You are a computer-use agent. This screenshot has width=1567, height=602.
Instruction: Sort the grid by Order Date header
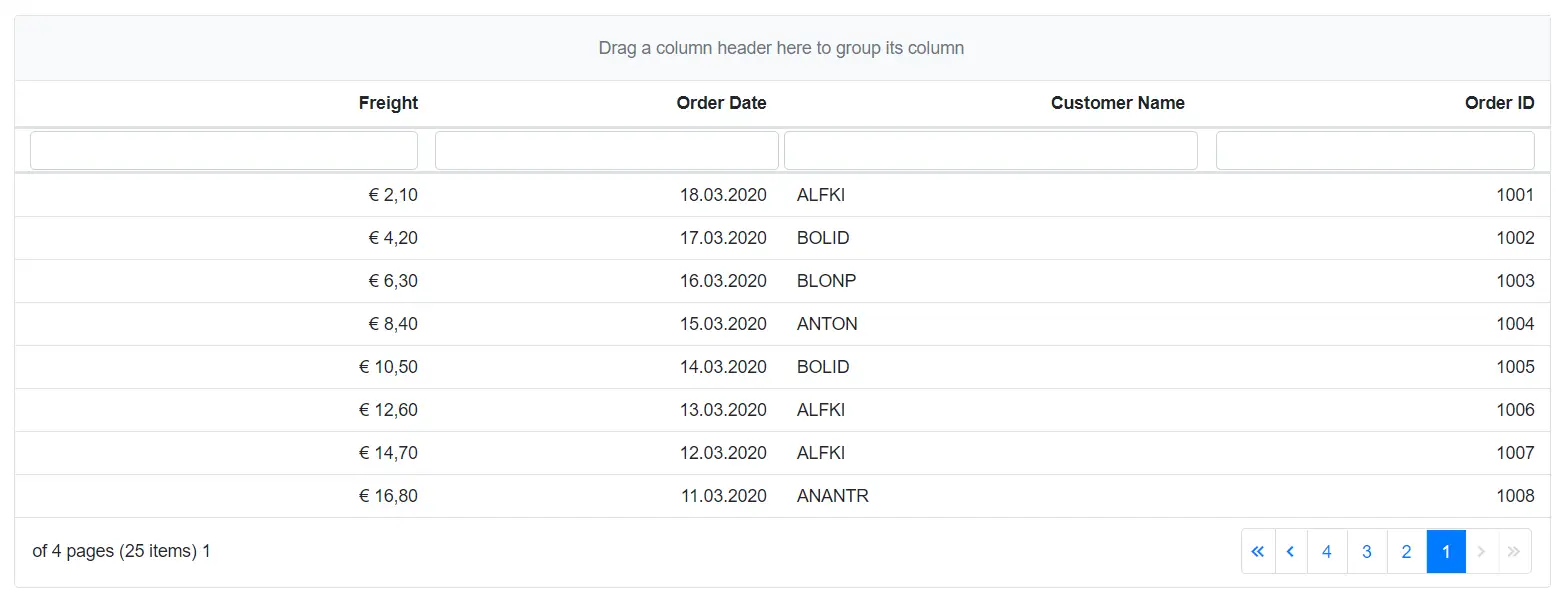(721, 103)
